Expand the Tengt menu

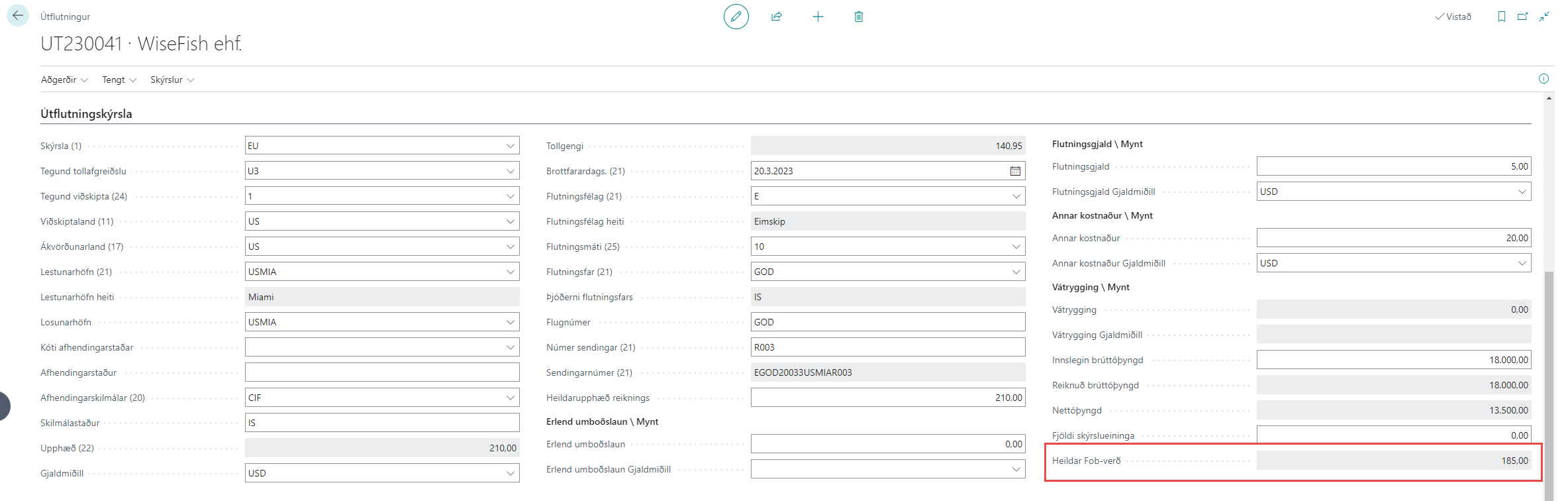(x=119, y=80)
